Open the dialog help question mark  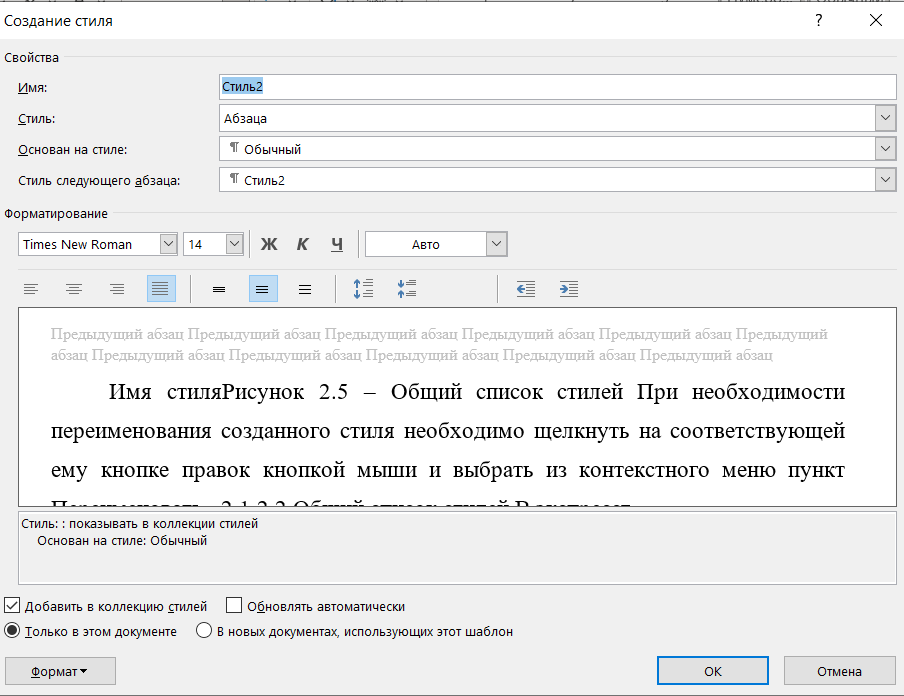pos(819,21)
